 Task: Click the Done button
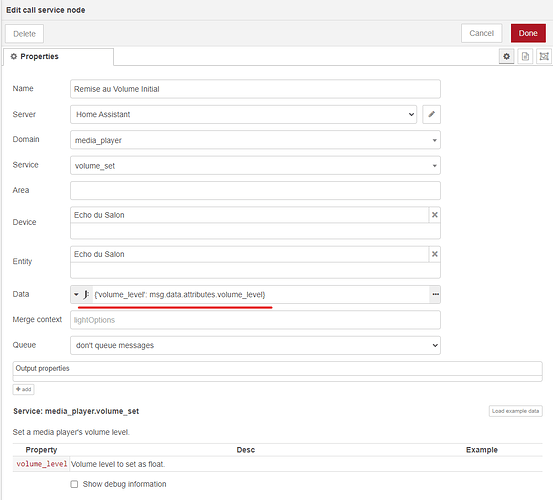tap(528, 33)
